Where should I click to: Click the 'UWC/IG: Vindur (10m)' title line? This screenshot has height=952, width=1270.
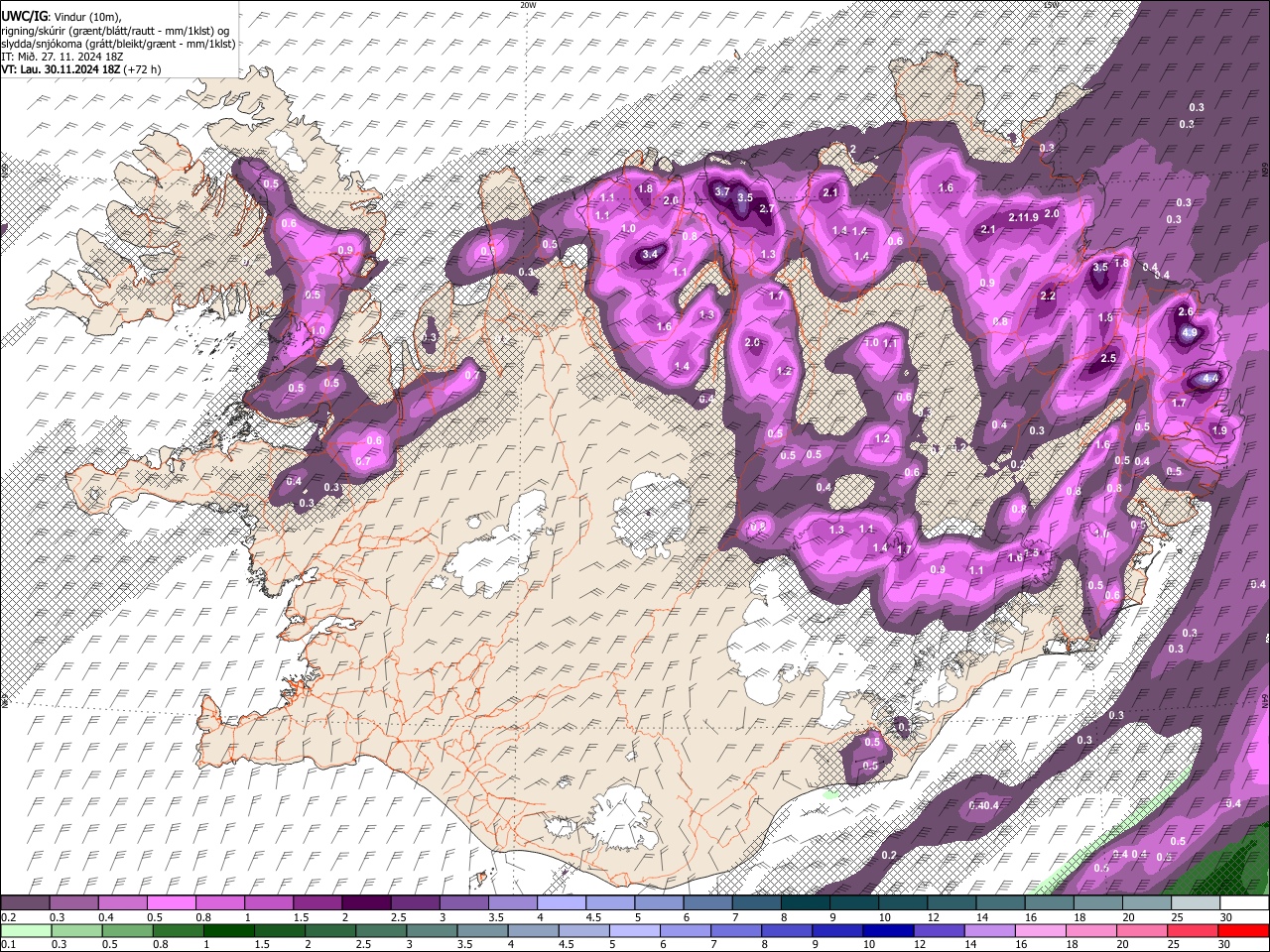[61, 17]
